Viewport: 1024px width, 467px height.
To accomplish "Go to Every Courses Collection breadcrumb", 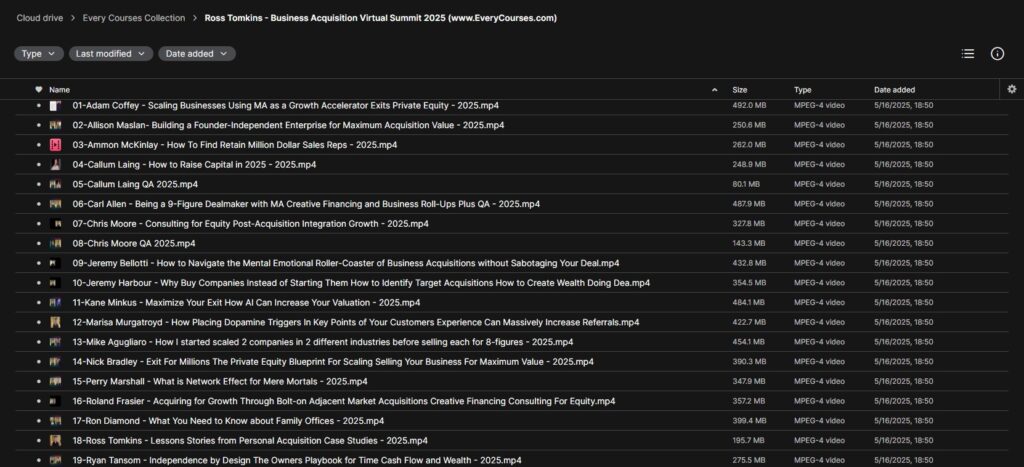I will [134, 18].
